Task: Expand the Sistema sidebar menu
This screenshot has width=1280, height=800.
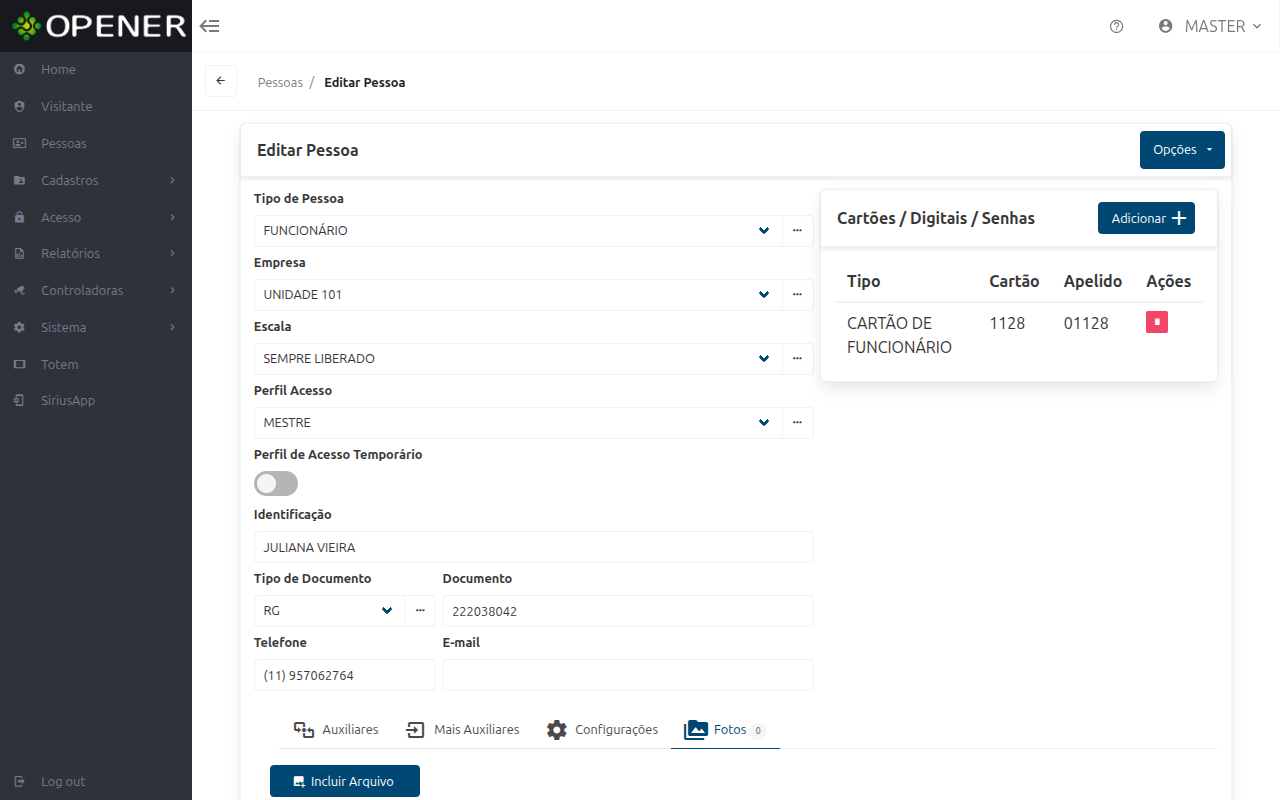Action: [96, 328]
